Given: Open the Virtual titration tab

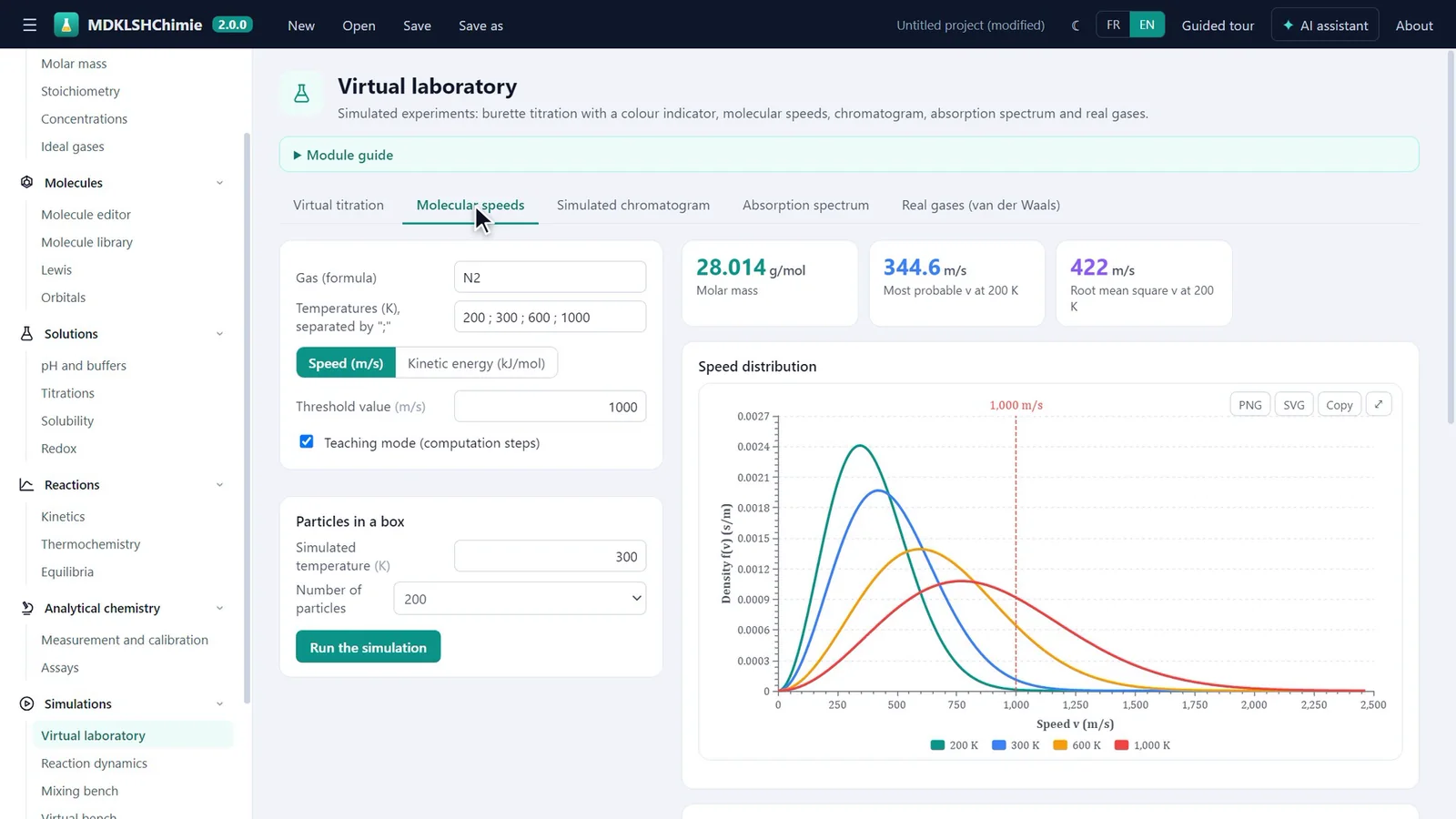Looking at the screenshot, I should coord(339,205).
